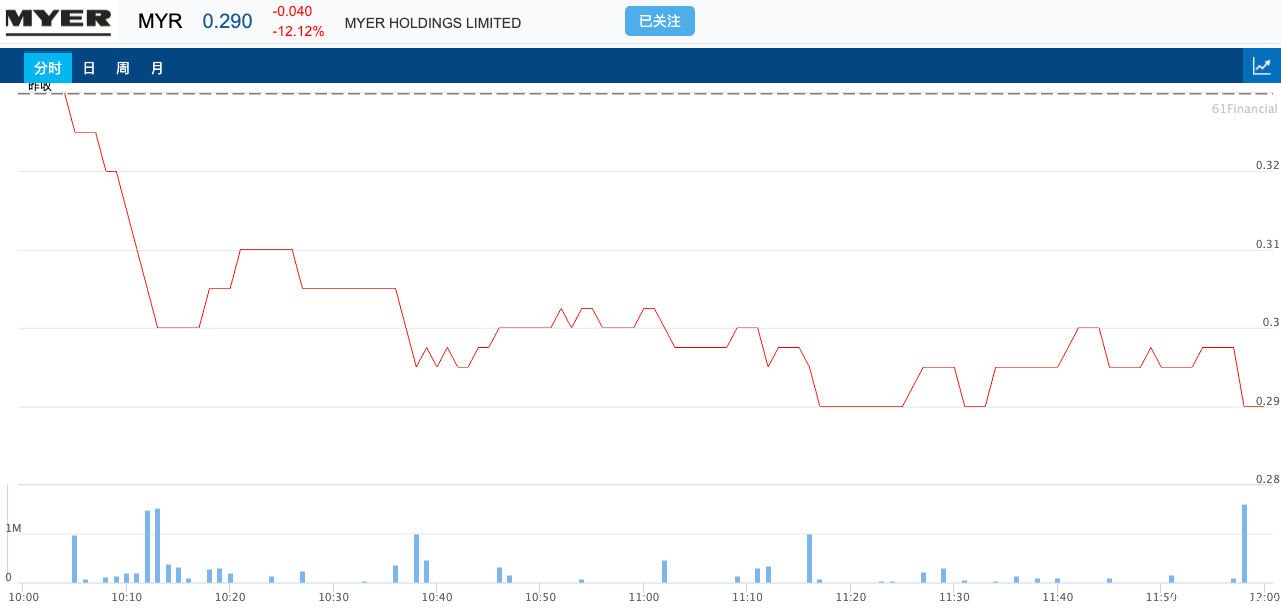Image resolution: width=1281 pixels, height=614 pixels.
Task: Select the tall volume bar near 10:38
Action: click(416, 558)
